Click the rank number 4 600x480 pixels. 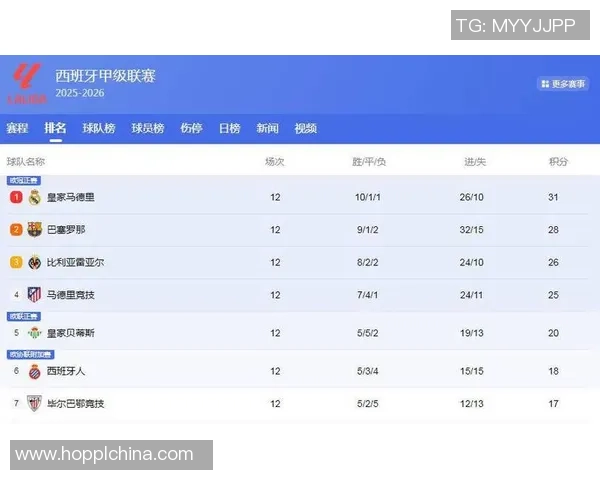click(x=16, y=295)
